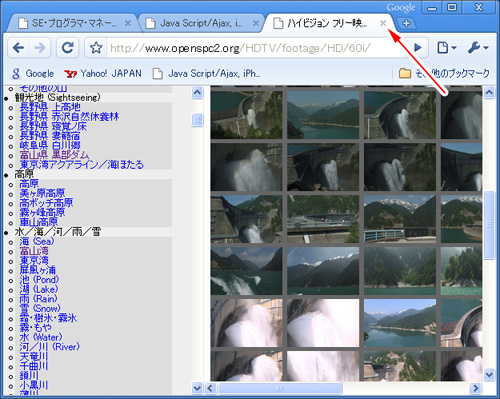Open the 富山県 黒部ダム link
Screen dimensions: 500x399
pyautogui.click(x=54, y=155)
